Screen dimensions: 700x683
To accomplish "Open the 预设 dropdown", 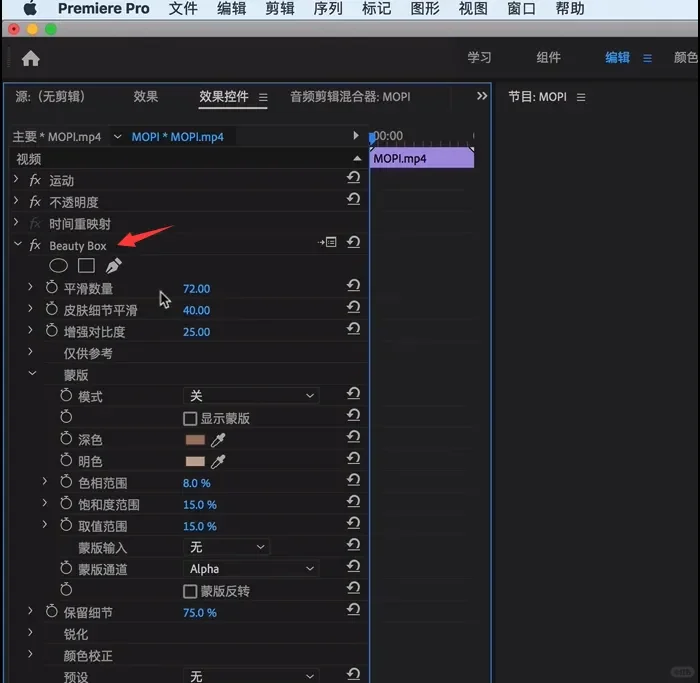I will point(251,676).
